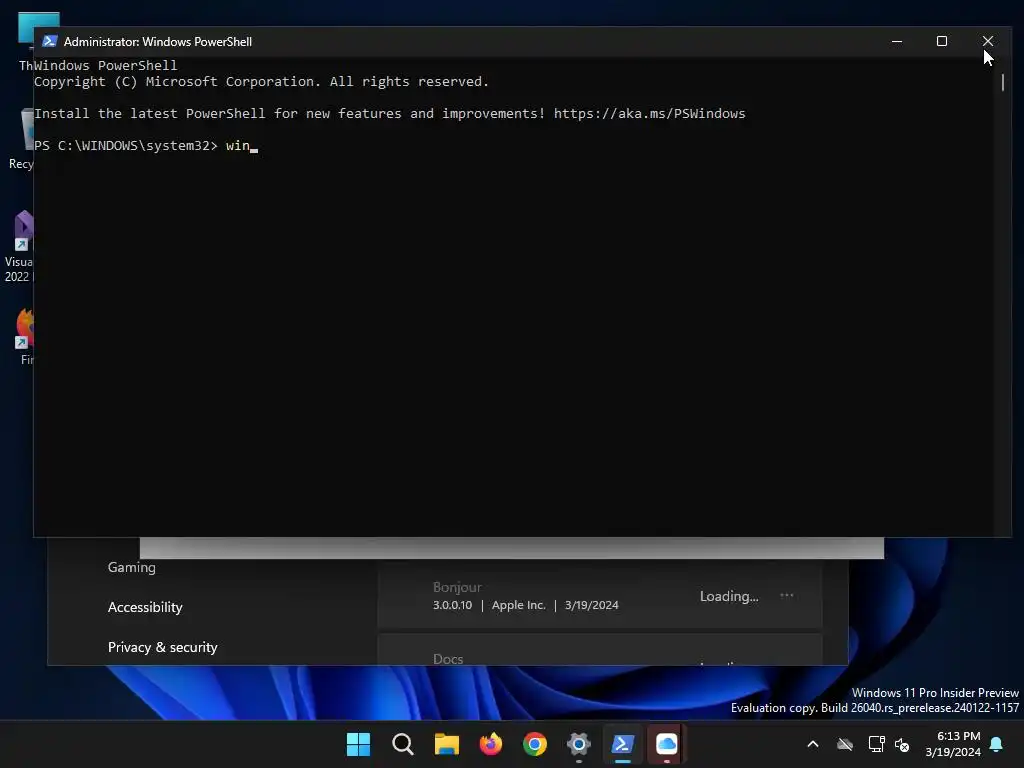Launch Google Chrome from the taskbar

534,744
